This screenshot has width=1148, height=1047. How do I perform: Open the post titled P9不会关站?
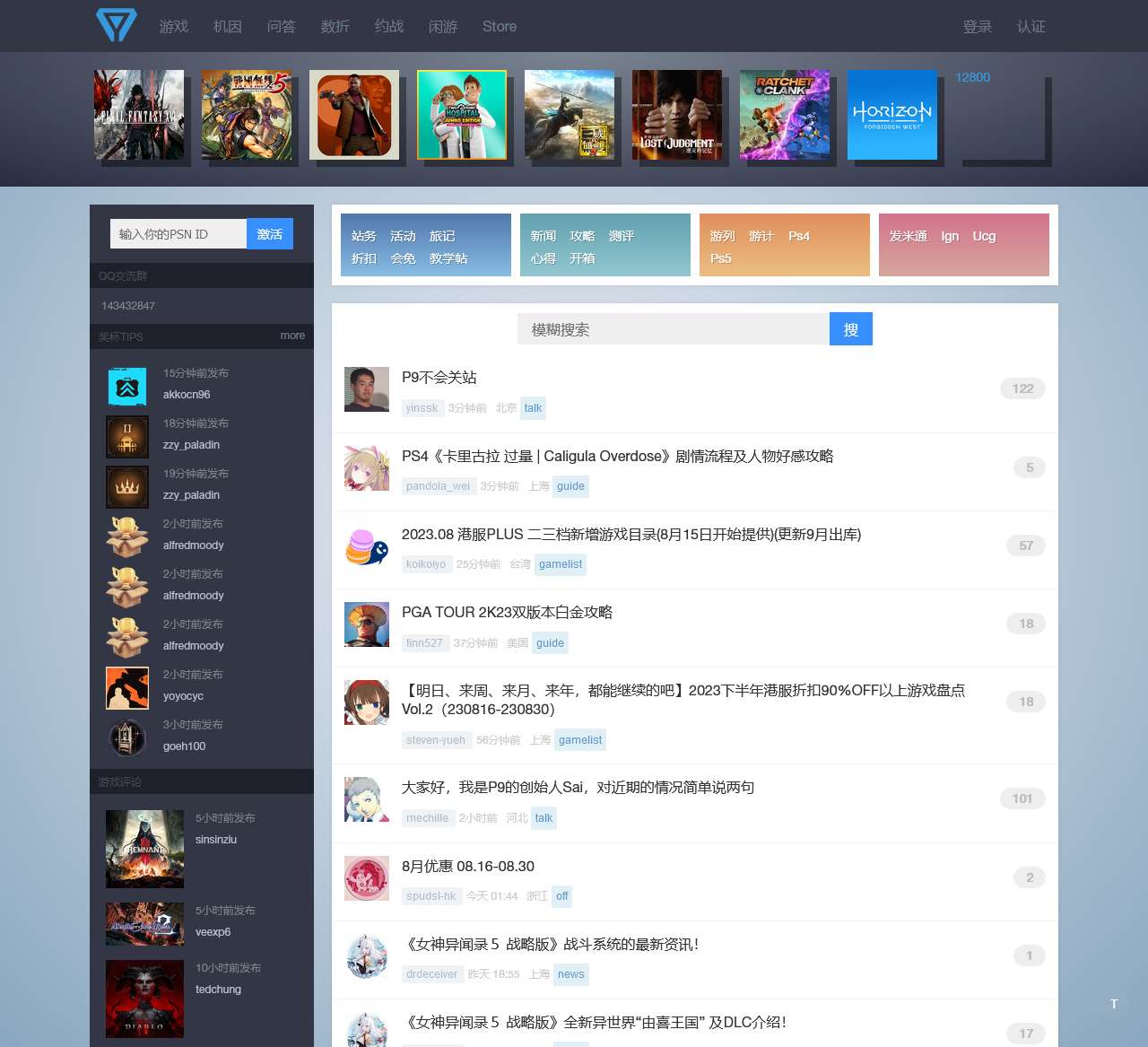pyautogui.click(x=439, y=378)
